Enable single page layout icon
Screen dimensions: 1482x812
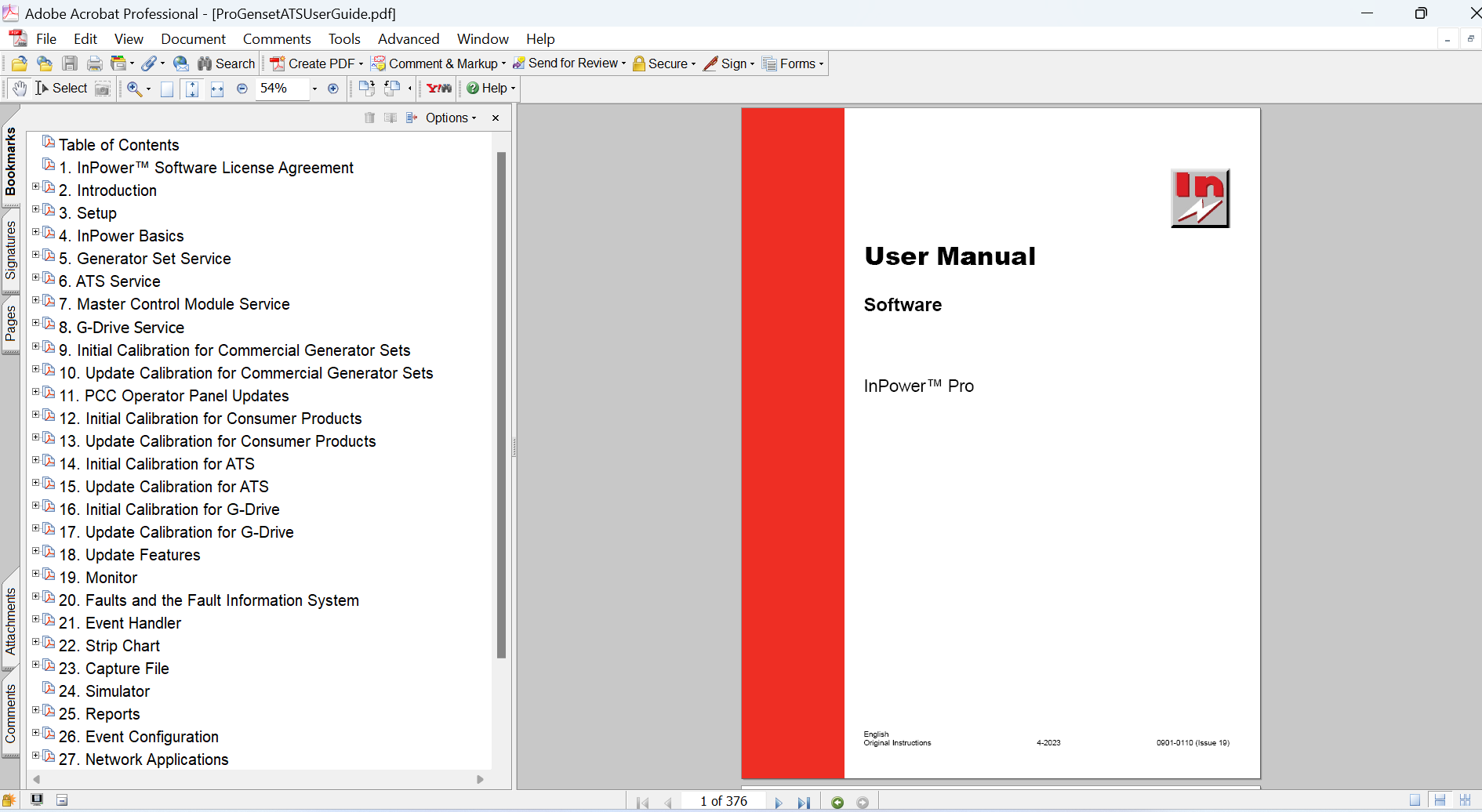1415,800
